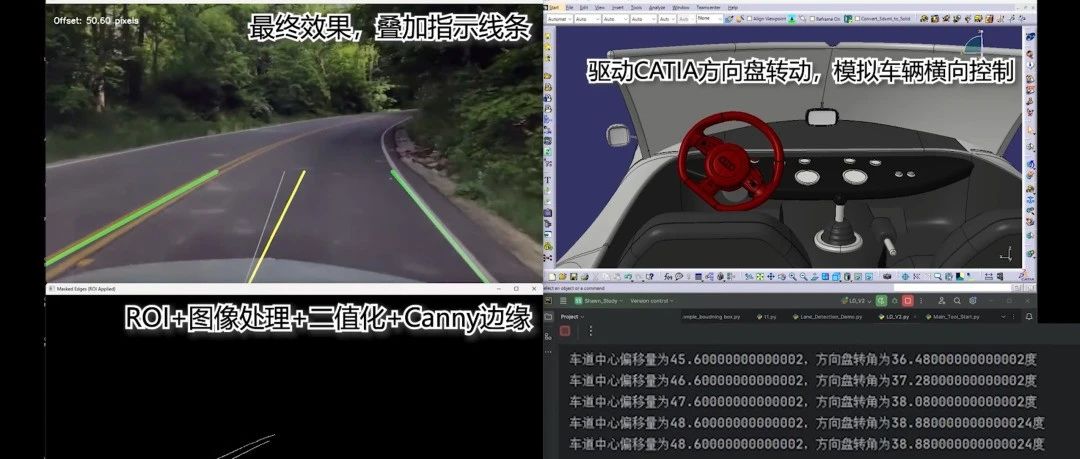1080x459 pixels.
Task: Click the Normal View icon
Action: (815, 276)
